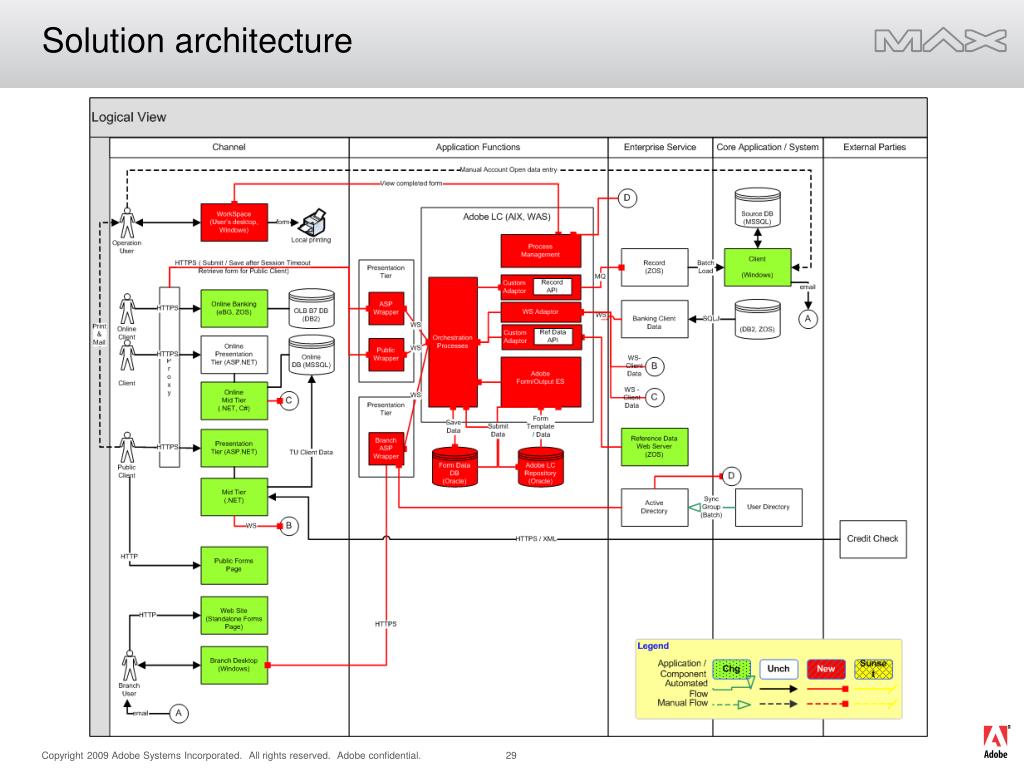The image size is (1024, 768).
Task: Select the OLB B7 DB (DB2) cylinder
Action: click(312, 308)
